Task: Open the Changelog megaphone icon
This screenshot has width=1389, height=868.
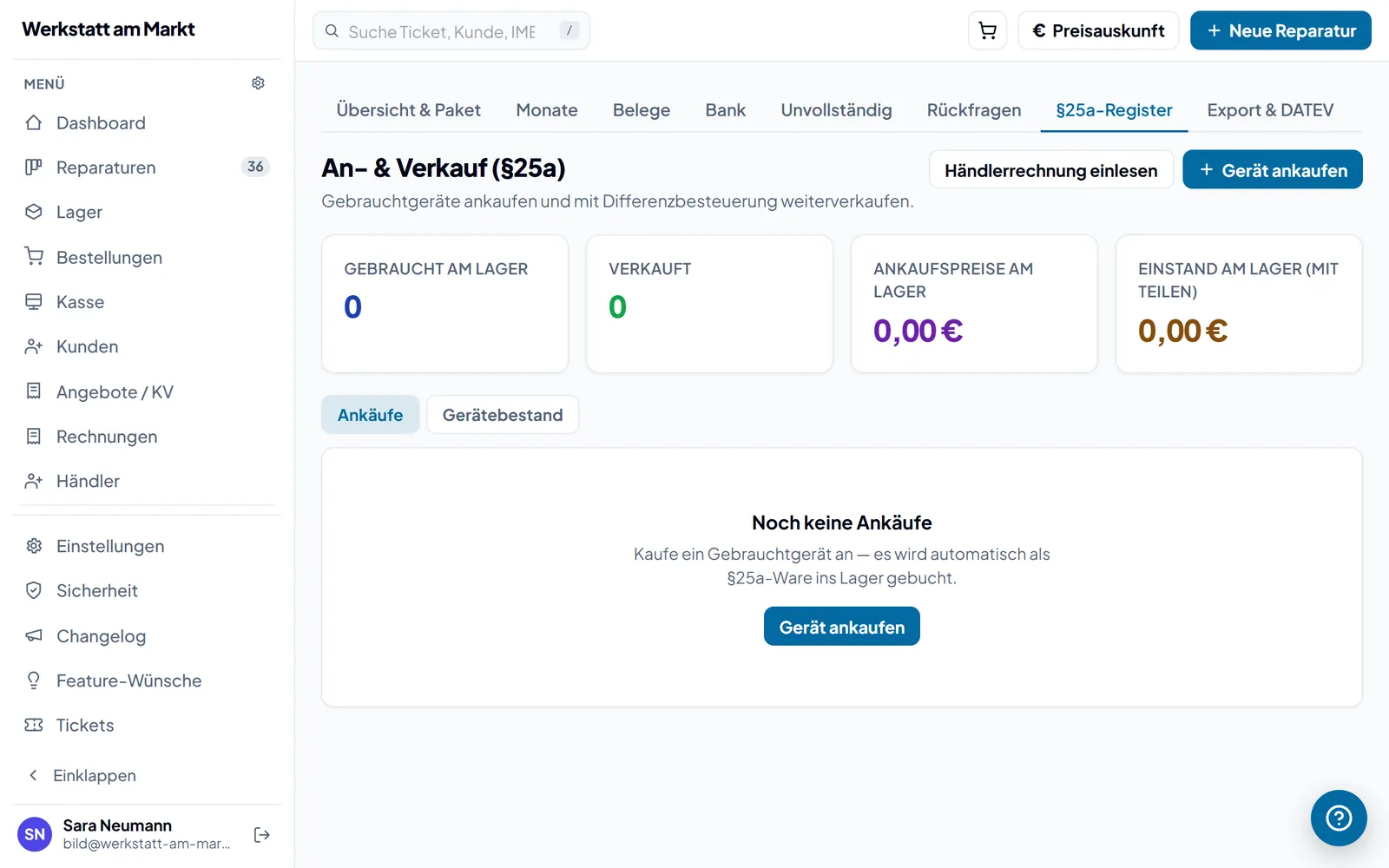Action: (34, 635)
